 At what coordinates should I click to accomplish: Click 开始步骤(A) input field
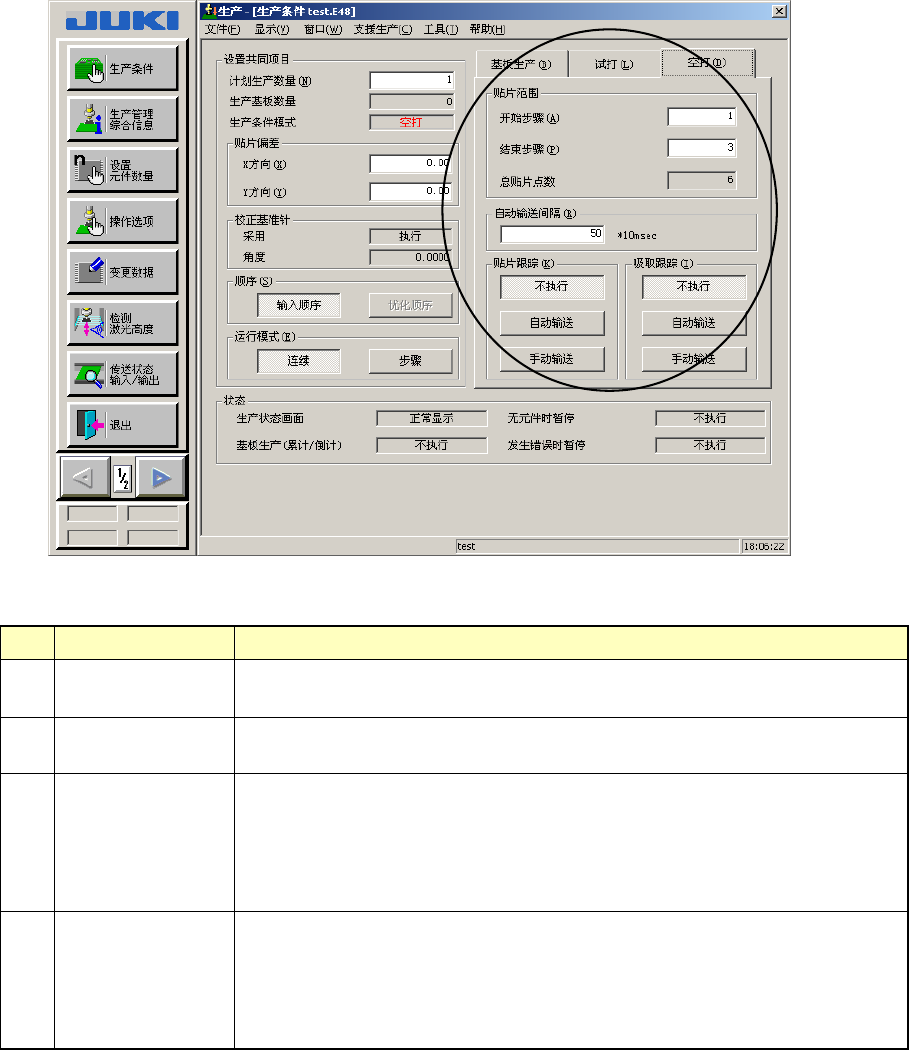701,117
